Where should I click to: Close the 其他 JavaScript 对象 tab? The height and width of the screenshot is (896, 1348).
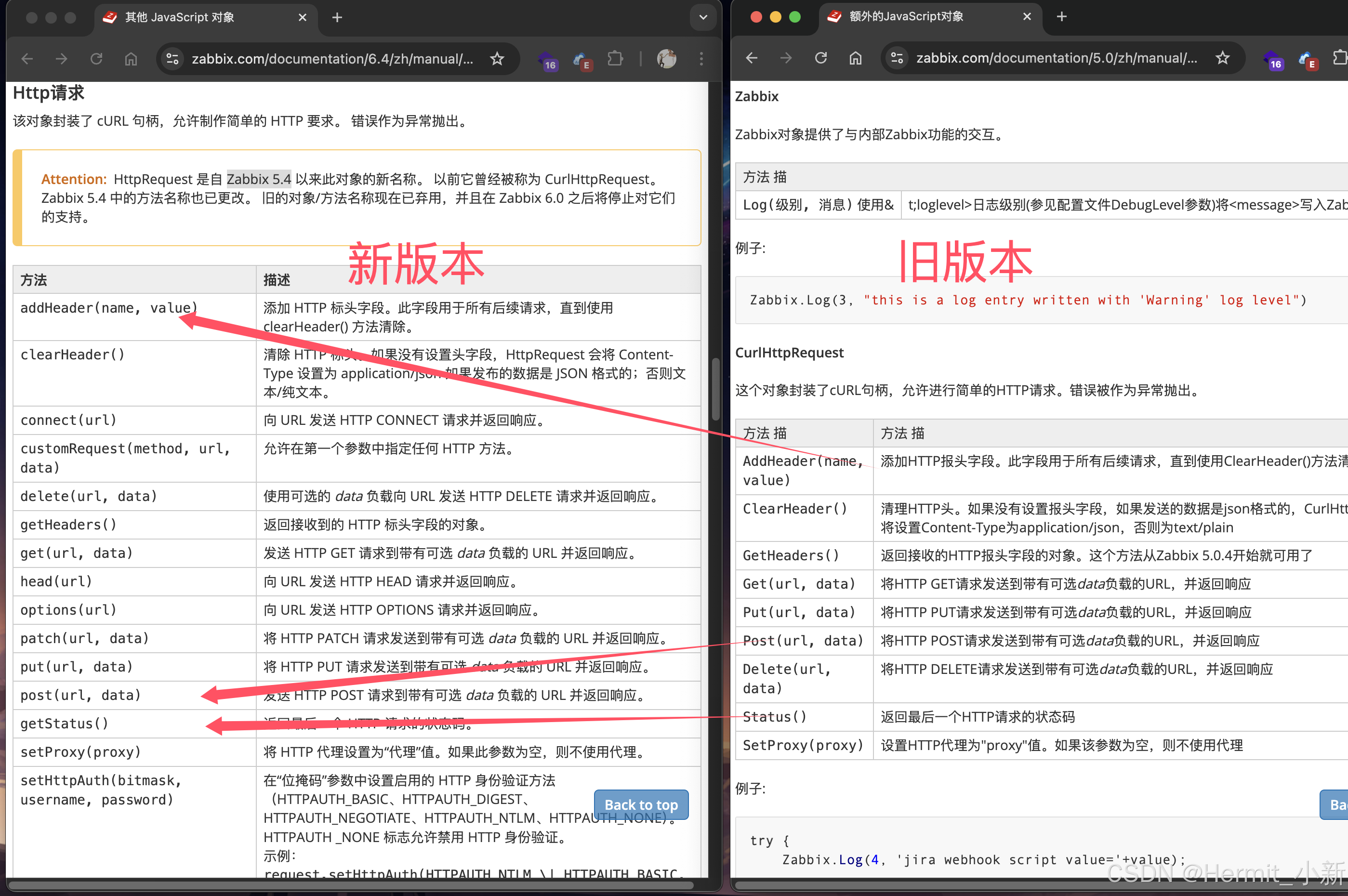coord(302,18)
